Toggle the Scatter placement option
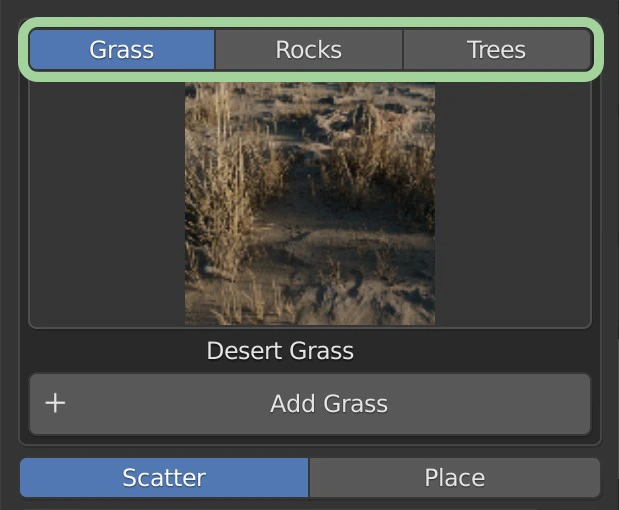 [164, 478]
